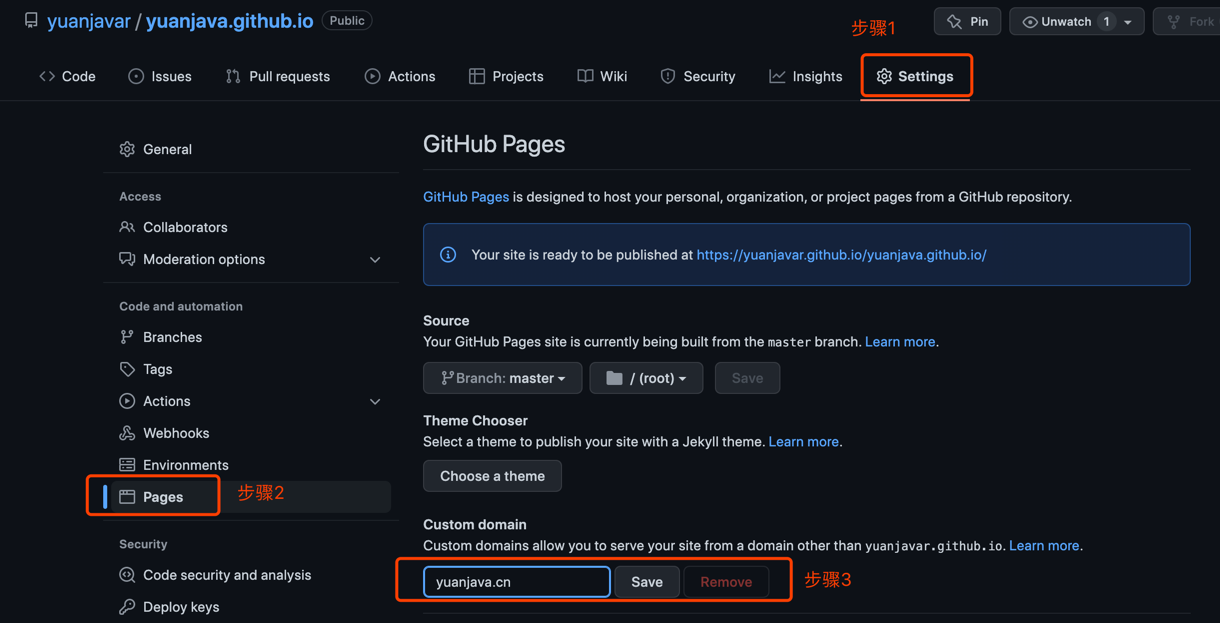This screenshot has width=1220, height=623.
Task: Open the Issues tab
Action: tap(160, 76)
